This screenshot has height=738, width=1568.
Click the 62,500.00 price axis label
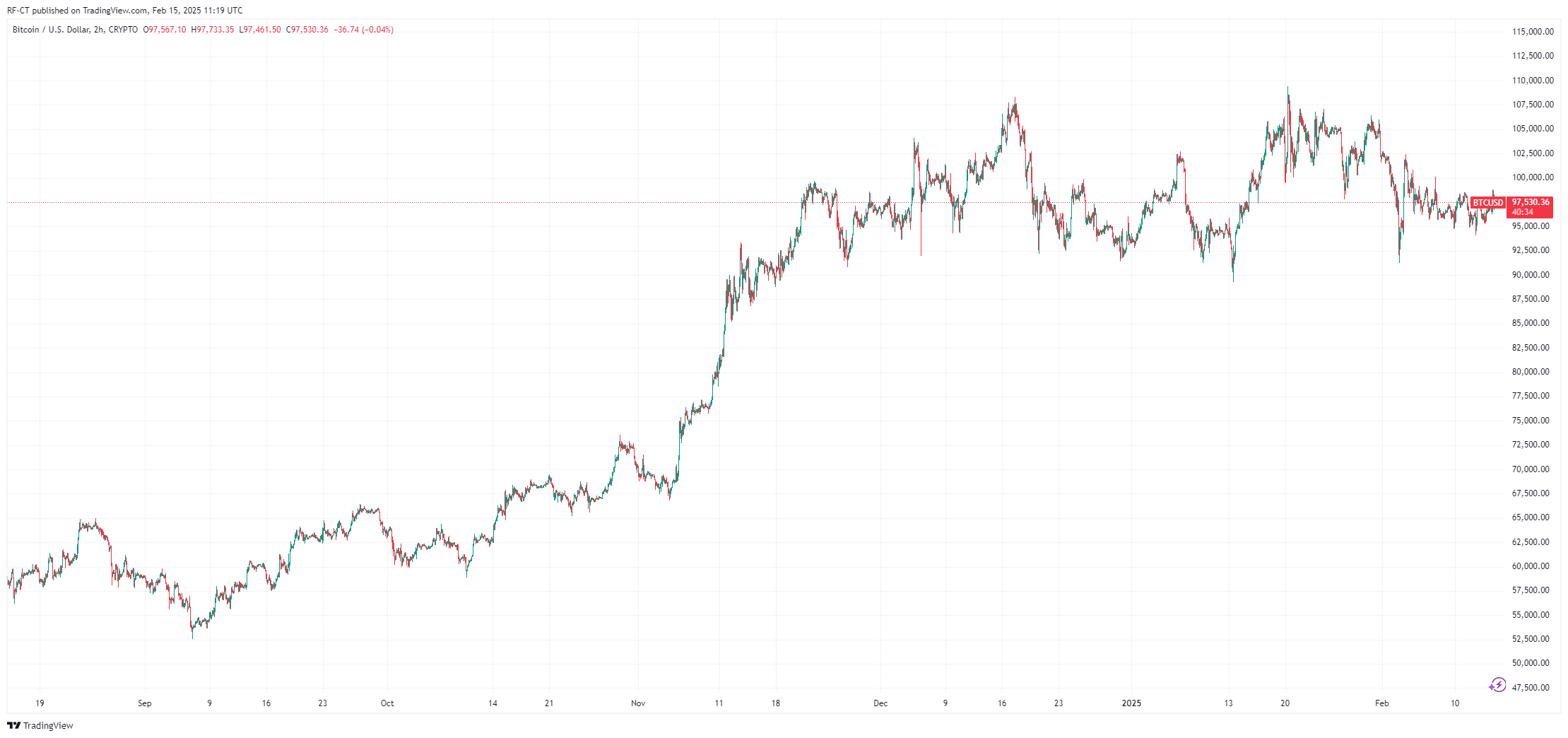pos(1531,542)
